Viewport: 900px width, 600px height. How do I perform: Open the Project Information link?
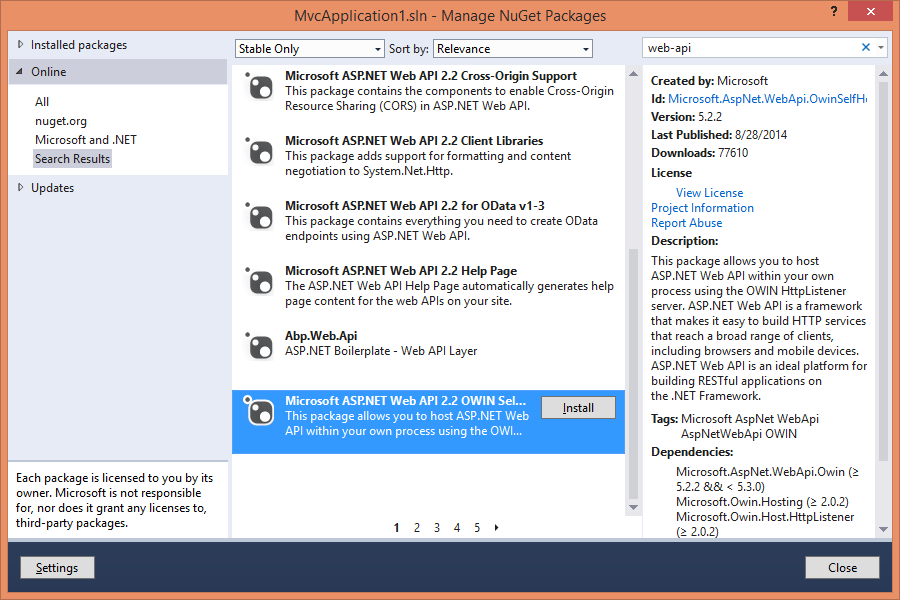pos(702,208)
